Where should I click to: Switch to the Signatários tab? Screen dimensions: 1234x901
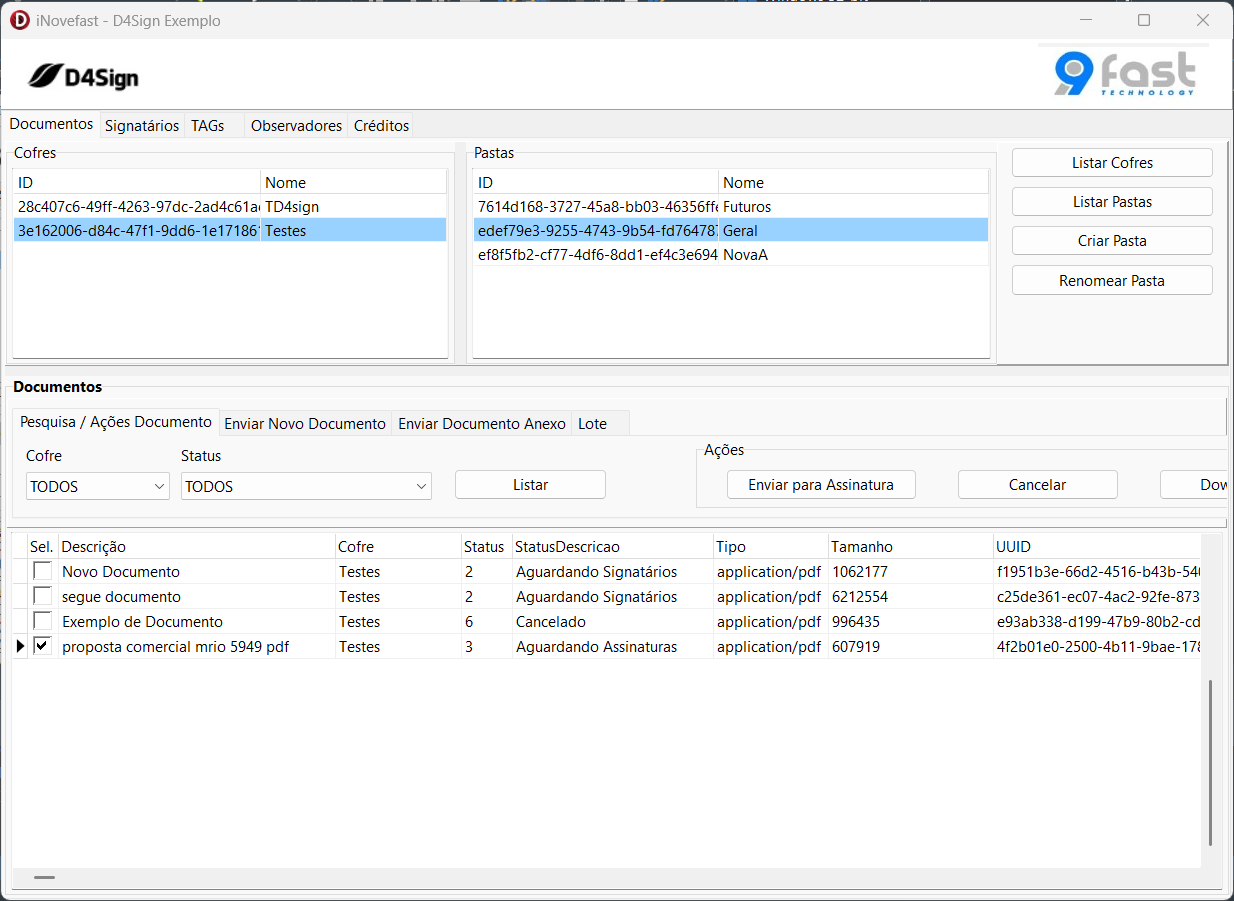pyautogui.click(x=142, y=126)
